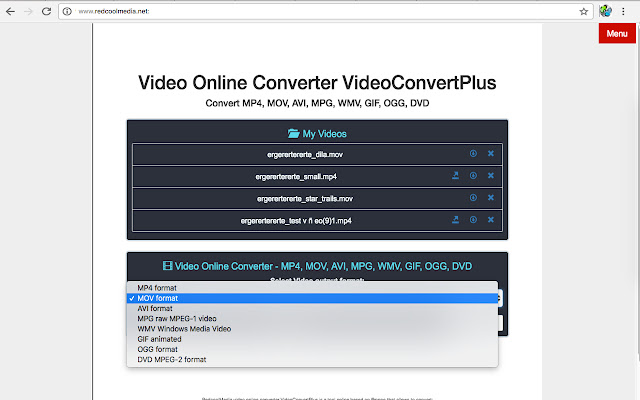640x400 pixels.
Task: Remove the ergerertererte_test mp4 entry
Action: [x=491, y=220]
